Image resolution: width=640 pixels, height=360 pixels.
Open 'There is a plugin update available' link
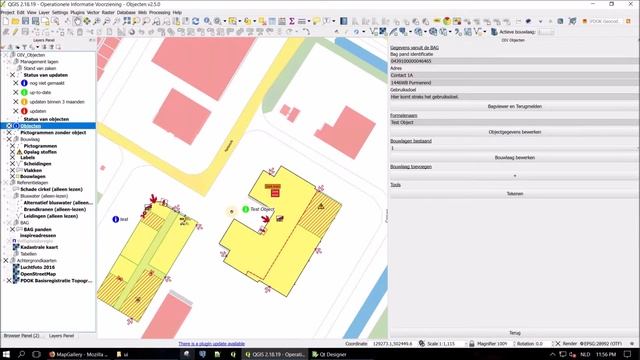point(211,344)
